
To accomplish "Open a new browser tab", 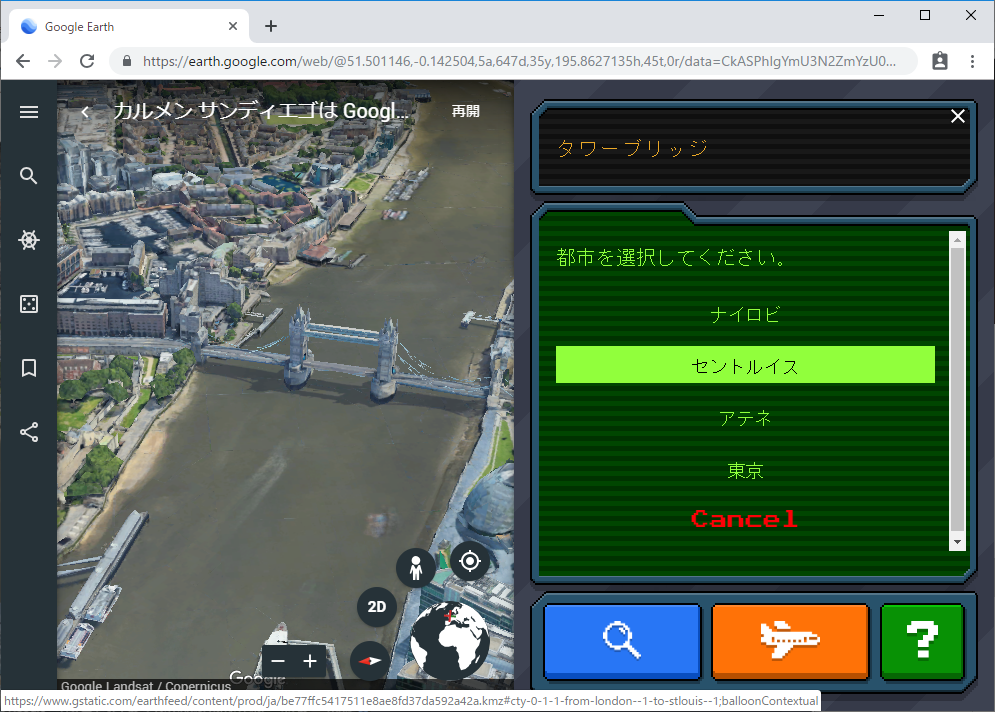I will [x=271, y=26].
